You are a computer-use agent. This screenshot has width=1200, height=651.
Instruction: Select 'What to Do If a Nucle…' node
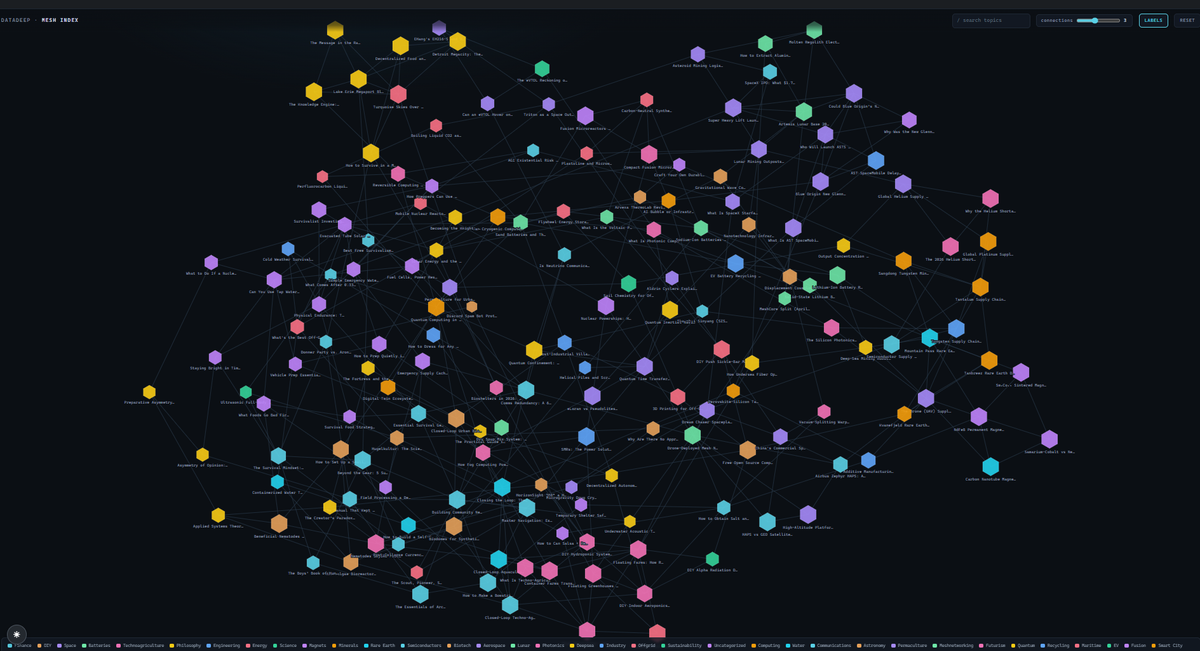211,263
